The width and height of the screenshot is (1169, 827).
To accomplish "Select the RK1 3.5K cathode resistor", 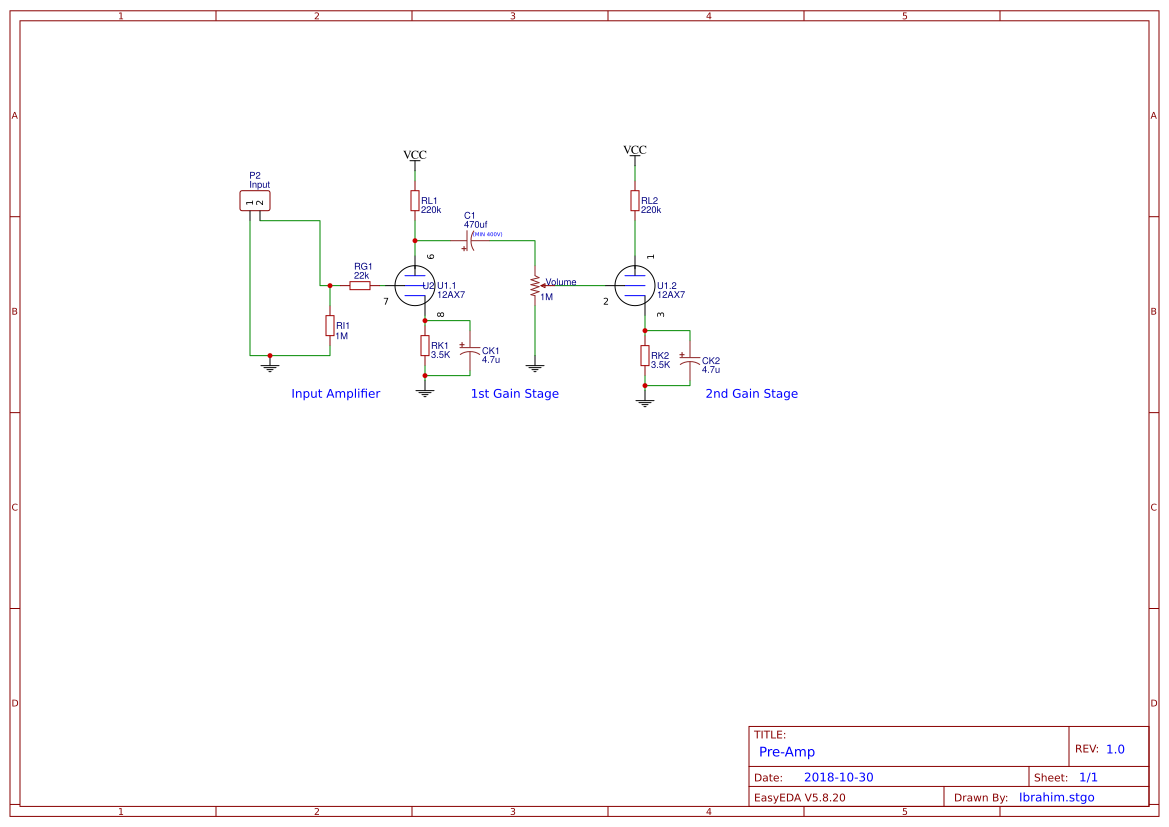I will [x=424, y=347].
